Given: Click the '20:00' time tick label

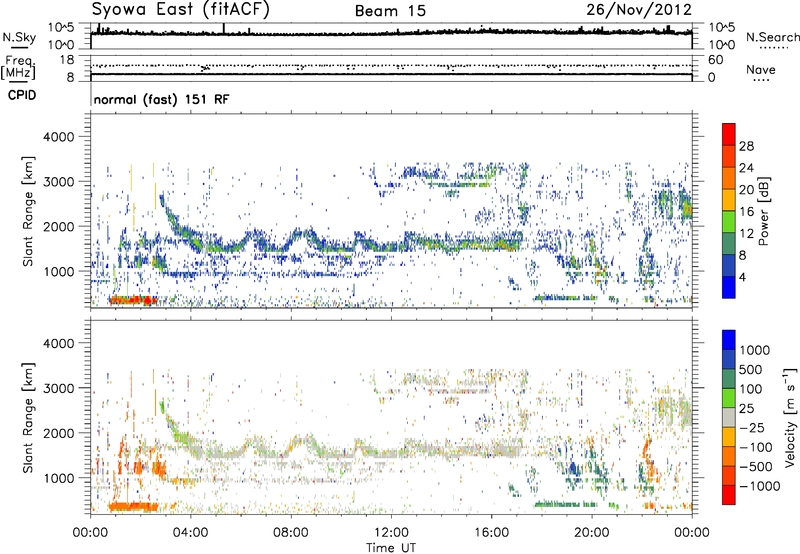Looking at the screenshot, I should coord(591,533).
